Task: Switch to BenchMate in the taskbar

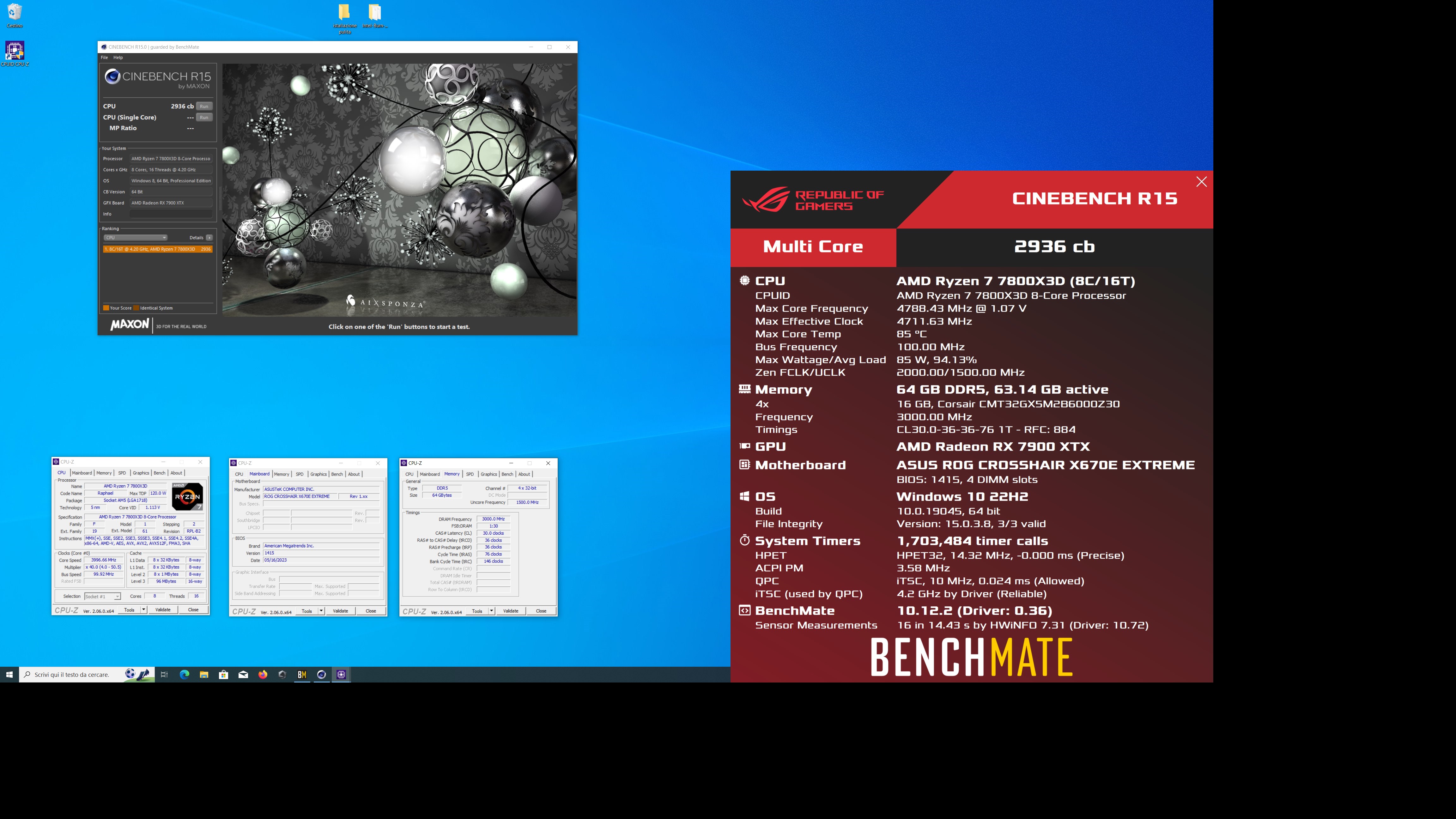Action: pos(302,674)
